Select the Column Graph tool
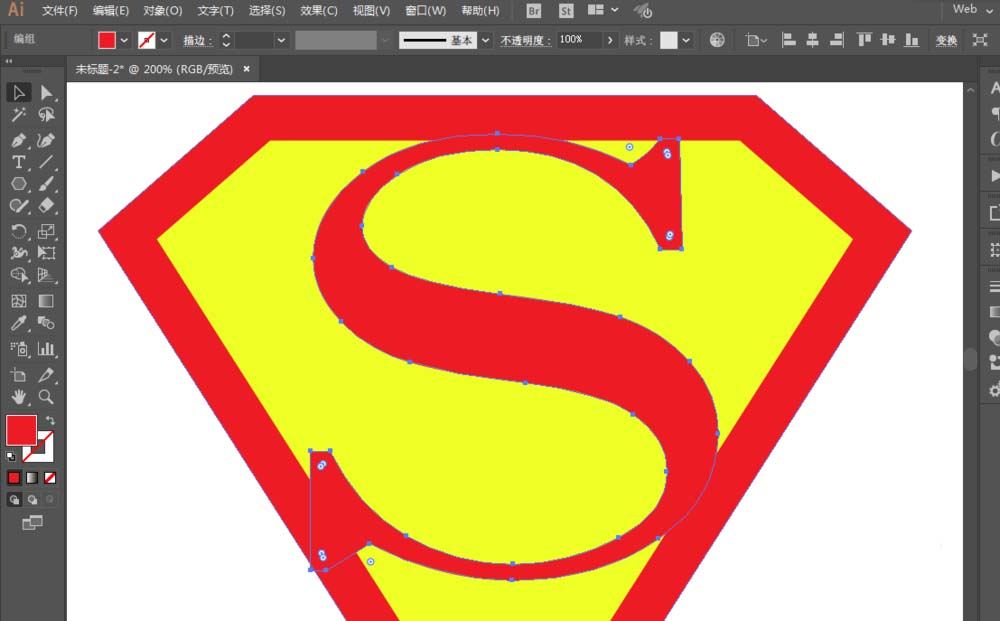 point(46,348)
